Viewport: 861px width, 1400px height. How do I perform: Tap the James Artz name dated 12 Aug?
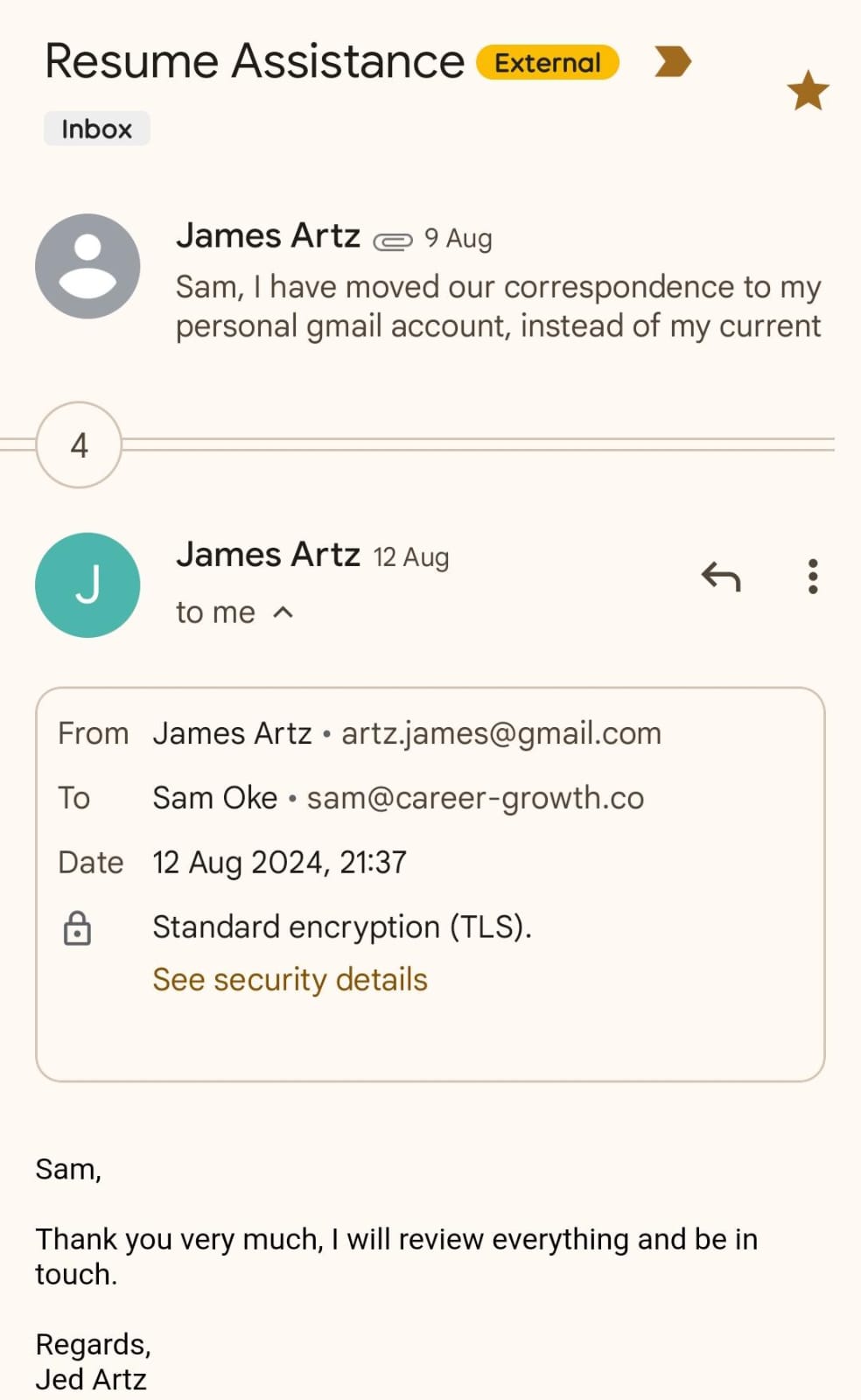(x=268, y=555)
